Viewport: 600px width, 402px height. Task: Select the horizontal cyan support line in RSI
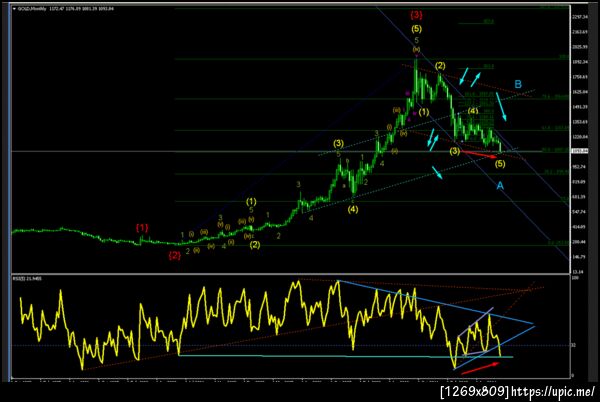pyautogui.click(x=346, y=356)
